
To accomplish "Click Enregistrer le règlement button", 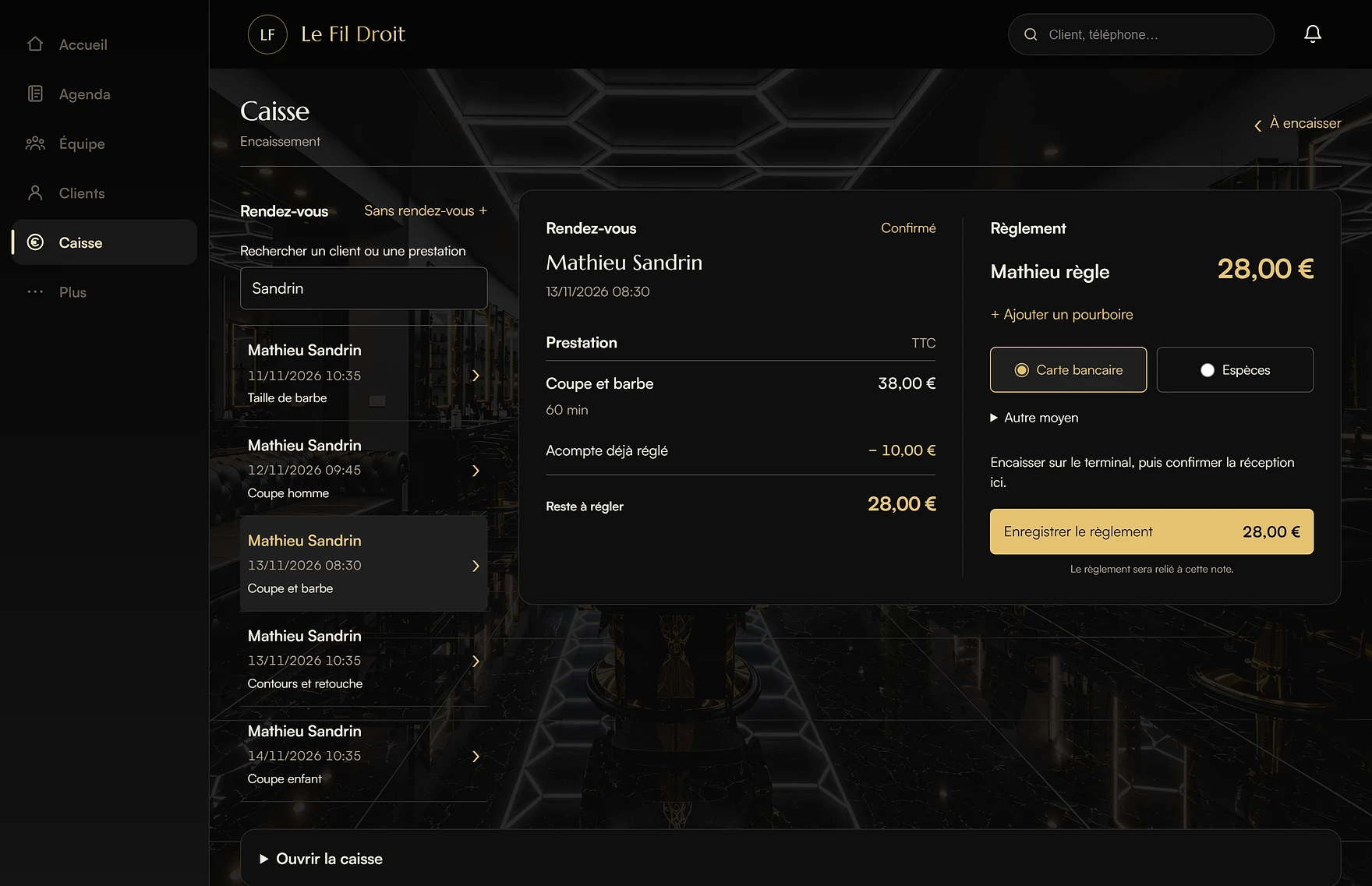I will click(1151, 531).
